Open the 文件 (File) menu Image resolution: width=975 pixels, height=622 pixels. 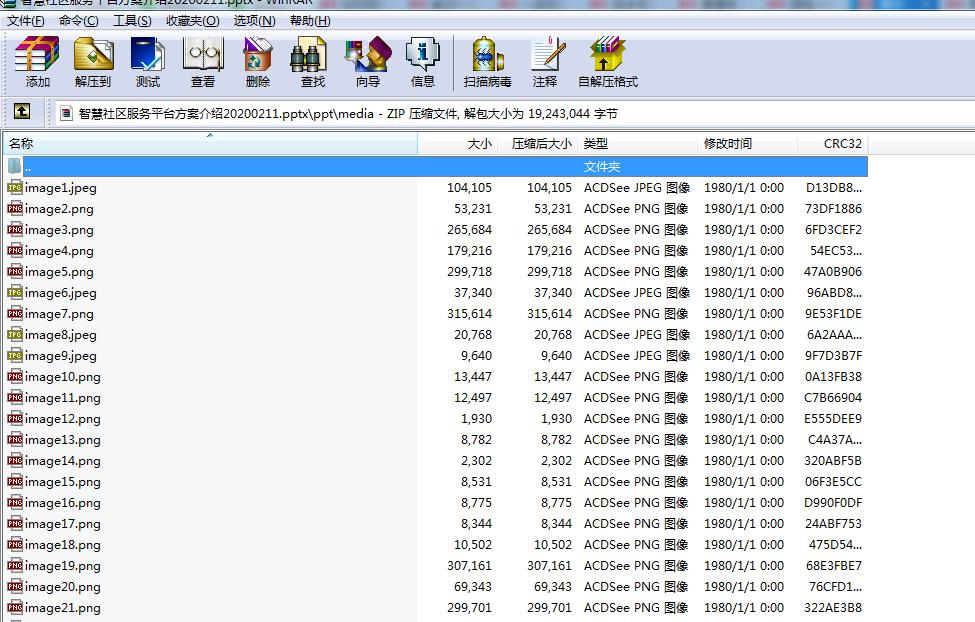point(23,20)
